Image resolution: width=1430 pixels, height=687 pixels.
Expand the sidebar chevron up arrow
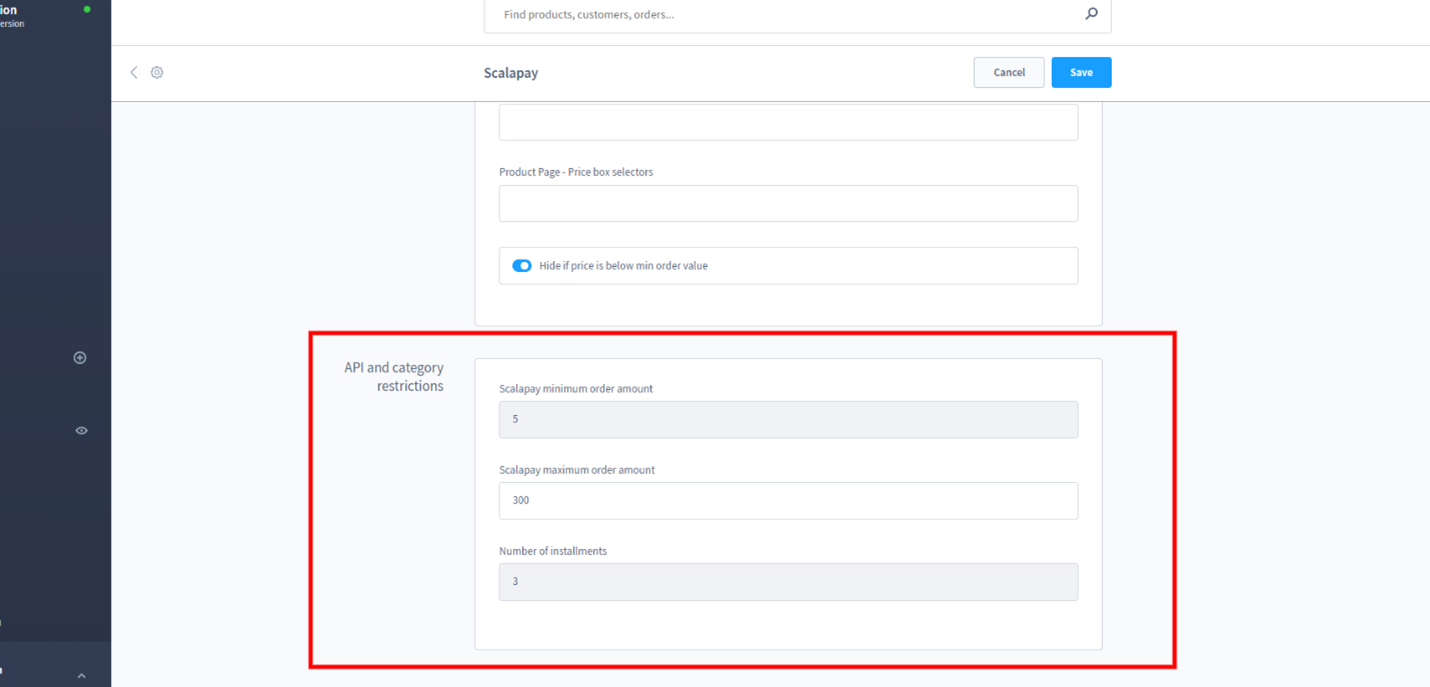81,676
